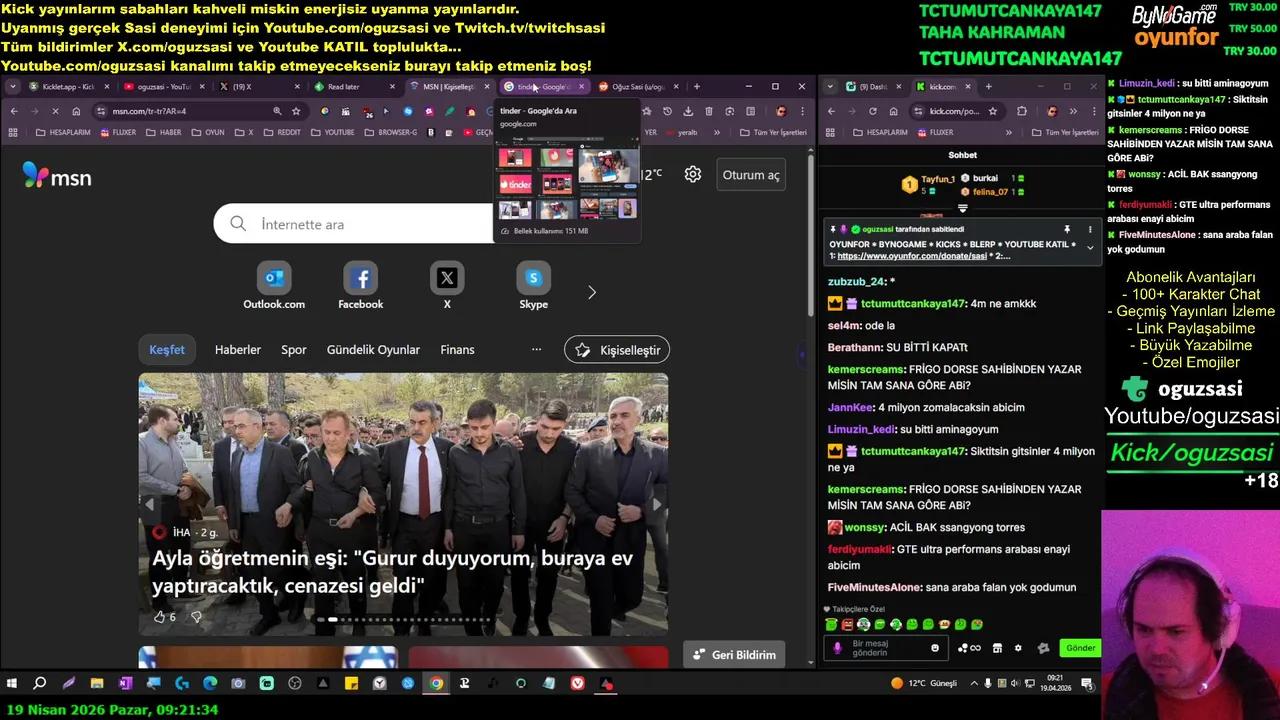The image size is (1280, 720).
Task: Open the Facebook shortcut tile
Action: (x=361, y=286)
